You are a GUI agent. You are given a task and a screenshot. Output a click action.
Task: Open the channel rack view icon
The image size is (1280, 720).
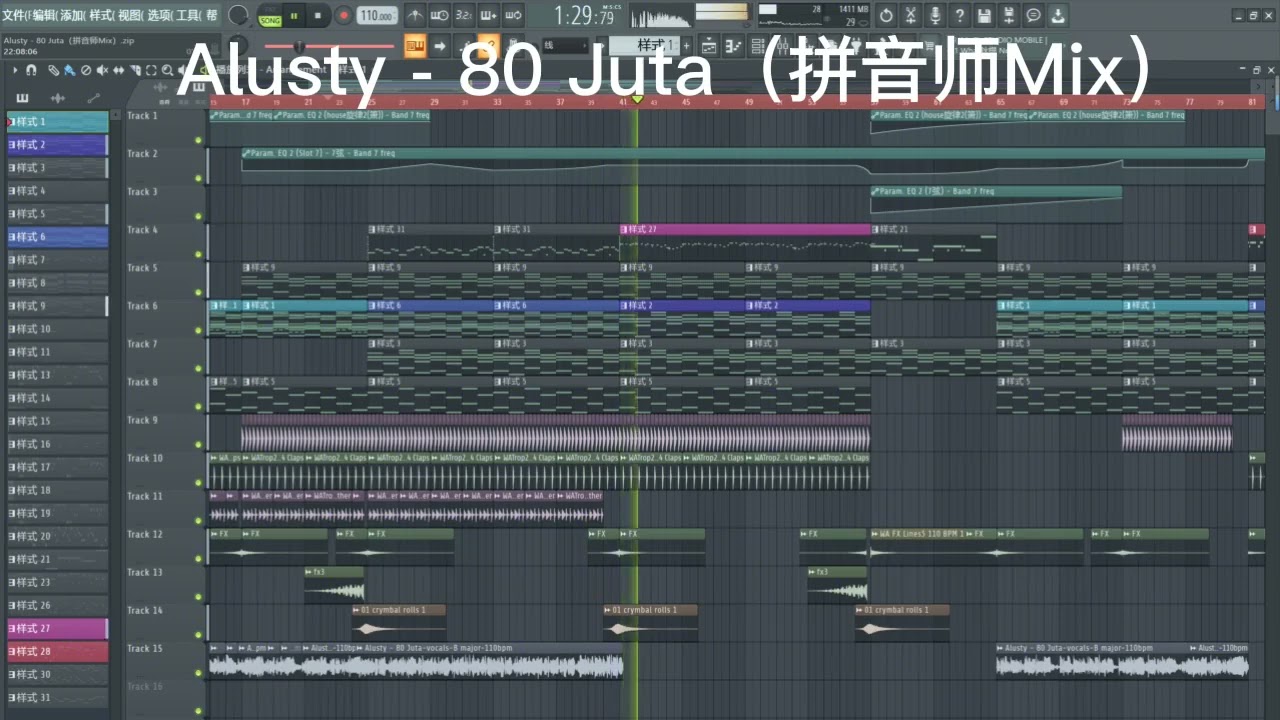pyautogui.click(x=758, y=46)
